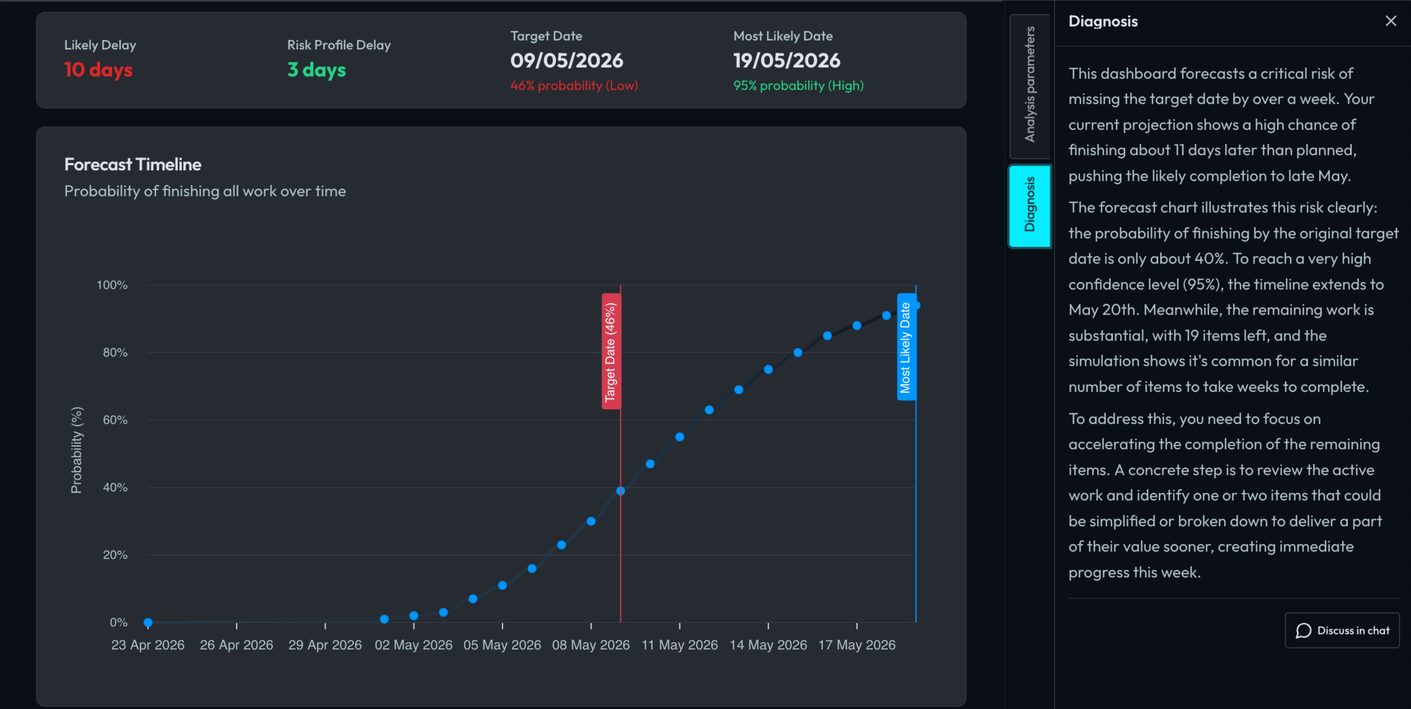Click the 08 May 2026 axis label
Image resolution: width=1411 pixels, height=709 pixels.
tap(591, 645)
